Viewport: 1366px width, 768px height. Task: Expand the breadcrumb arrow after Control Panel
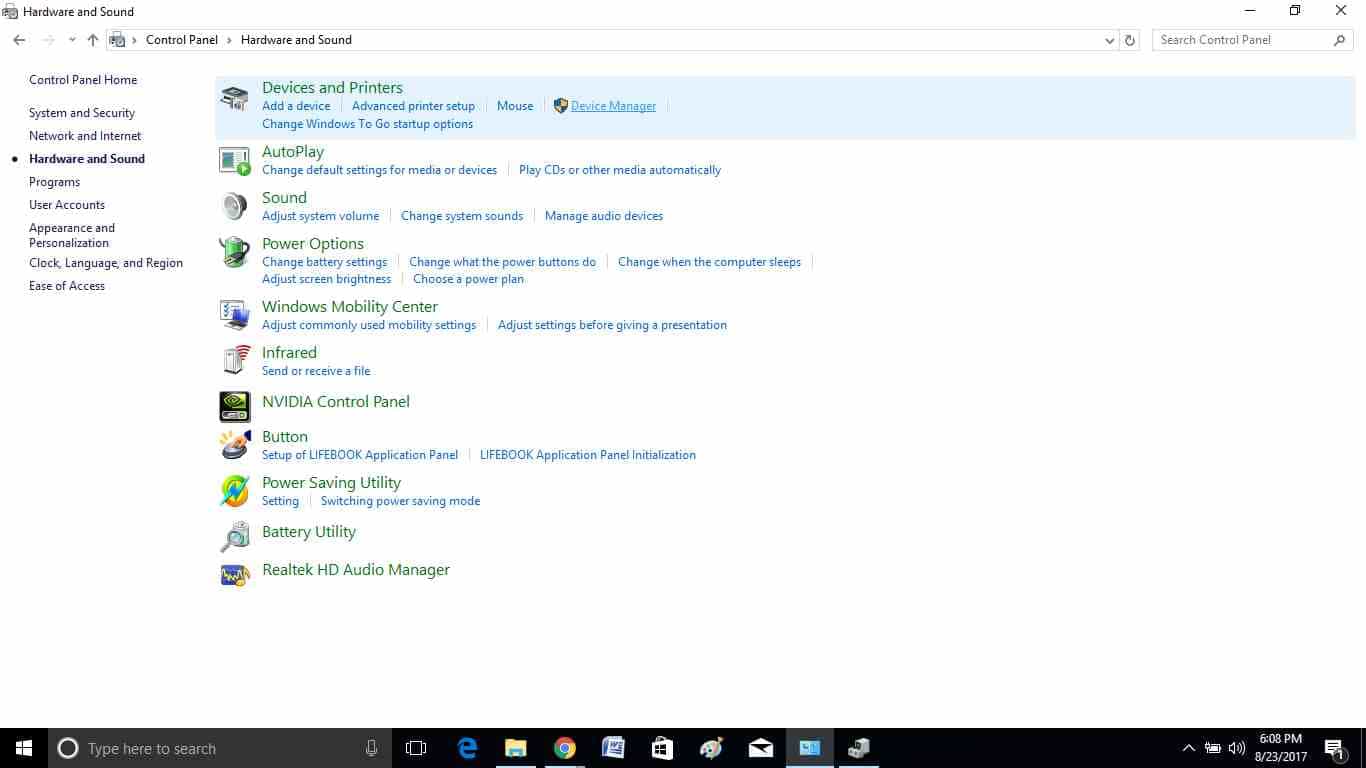(x=229, y=40)
